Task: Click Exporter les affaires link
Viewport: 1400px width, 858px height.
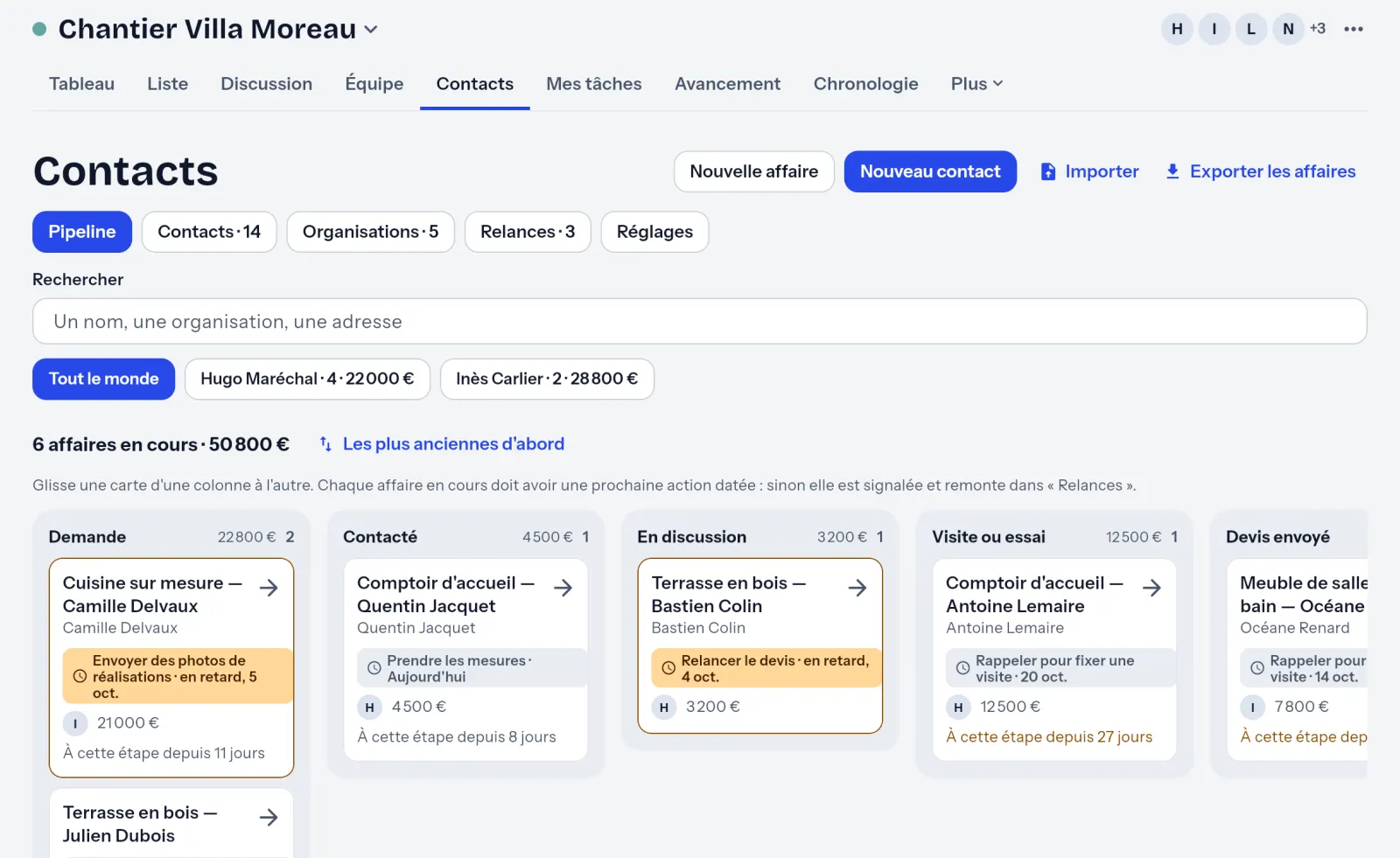Action: pyautogui.click(x=1260, y=171)
